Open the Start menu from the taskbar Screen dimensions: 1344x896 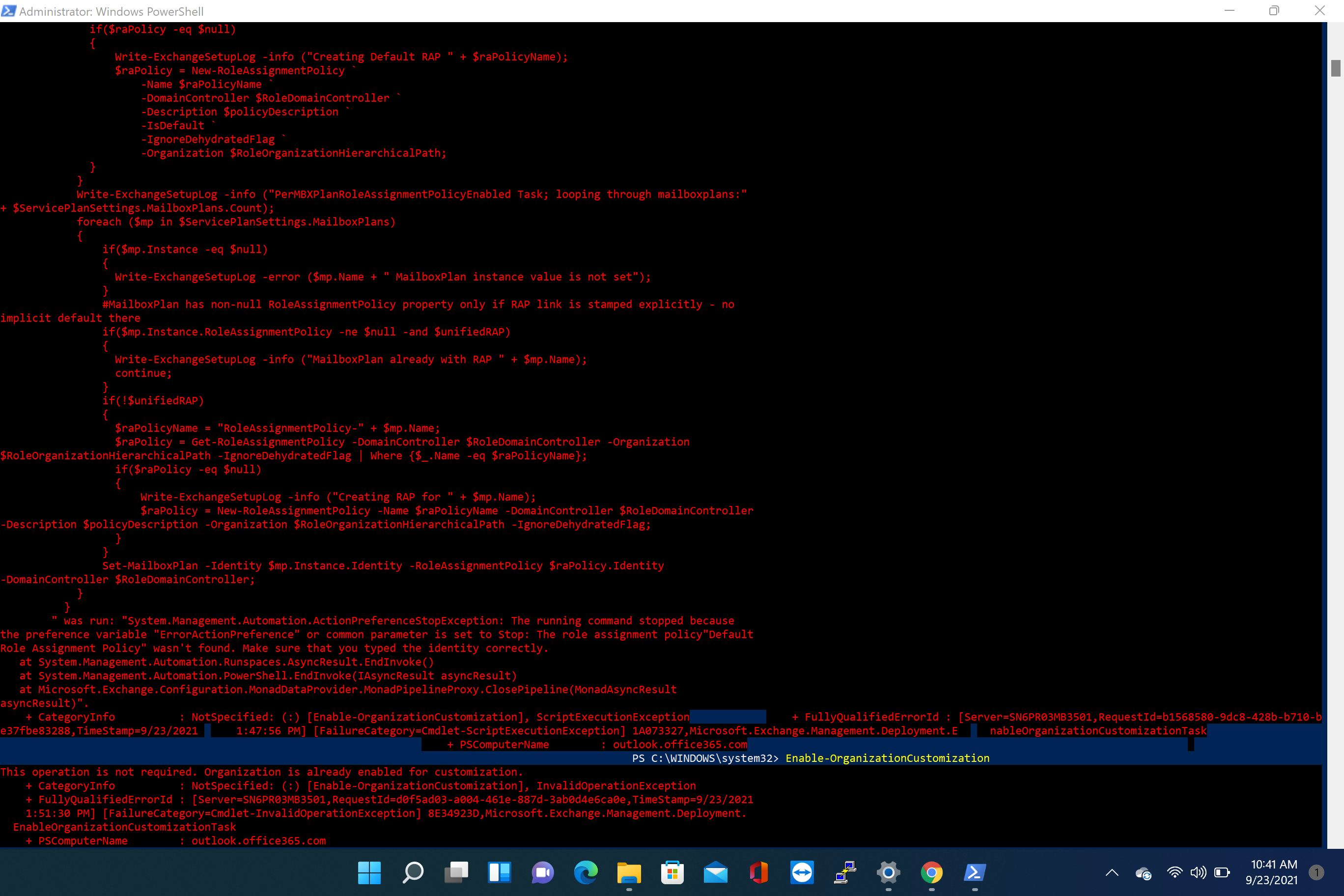coord(369,873)
